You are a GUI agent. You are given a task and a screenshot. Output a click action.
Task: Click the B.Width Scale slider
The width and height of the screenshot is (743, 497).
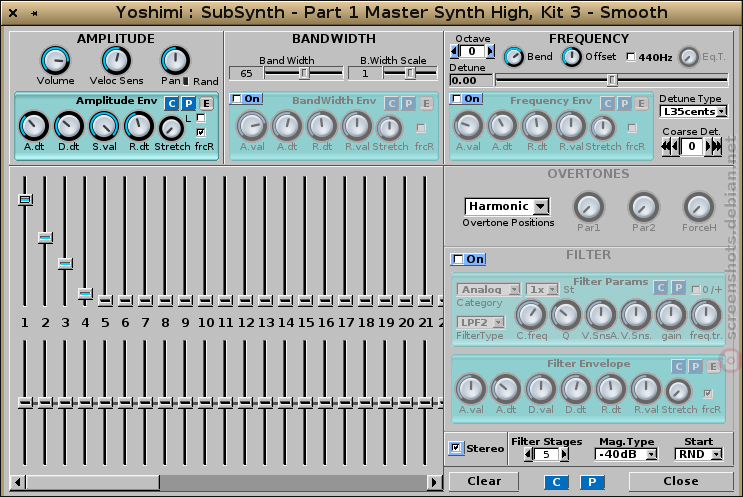coord(410,73)
